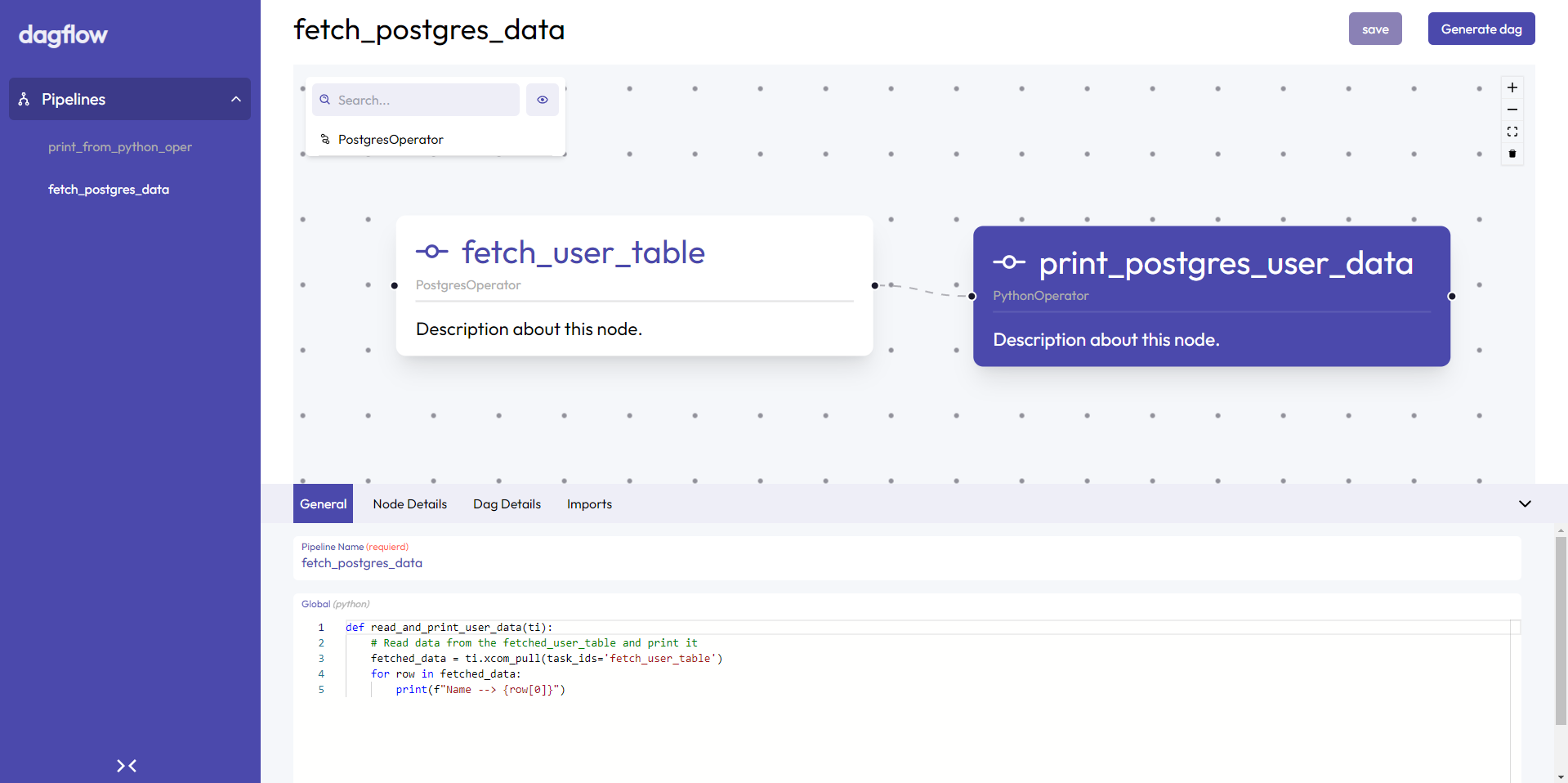
Task: Click the Generate dag button
Action: click(x=1481, y=29)
